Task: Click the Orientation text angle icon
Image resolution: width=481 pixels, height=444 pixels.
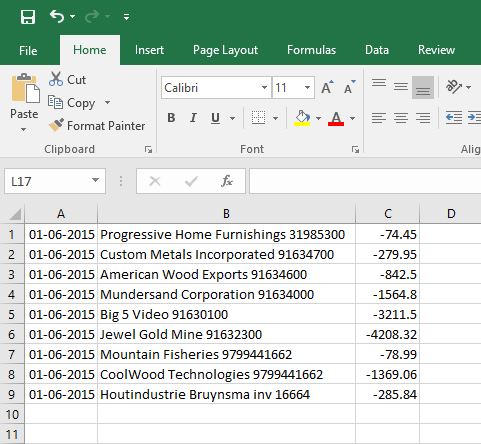Action: tap(454, 87)
